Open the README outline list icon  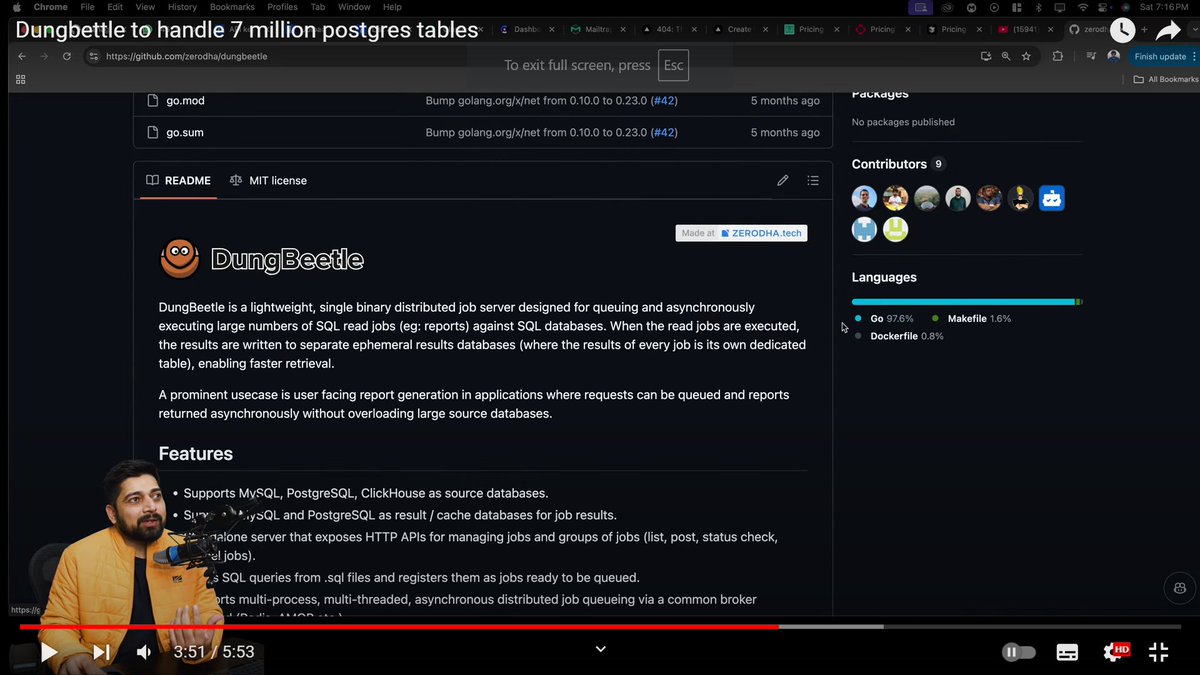click(813, 180)
